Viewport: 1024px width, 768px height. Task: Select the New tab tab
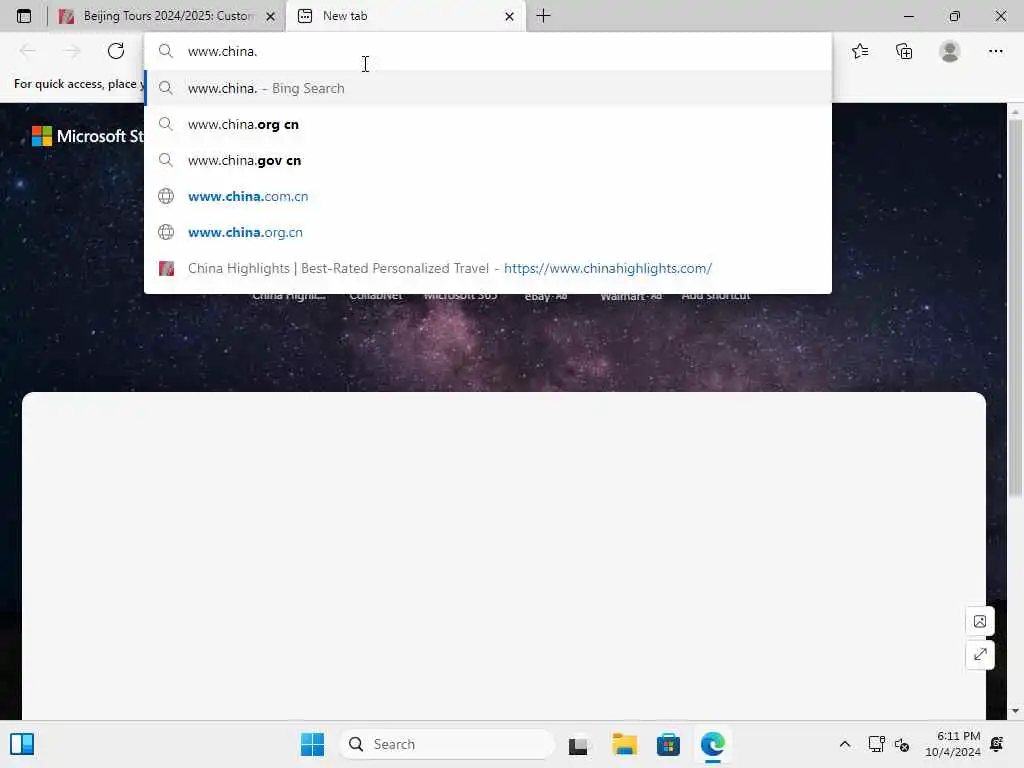click(404, 16)
